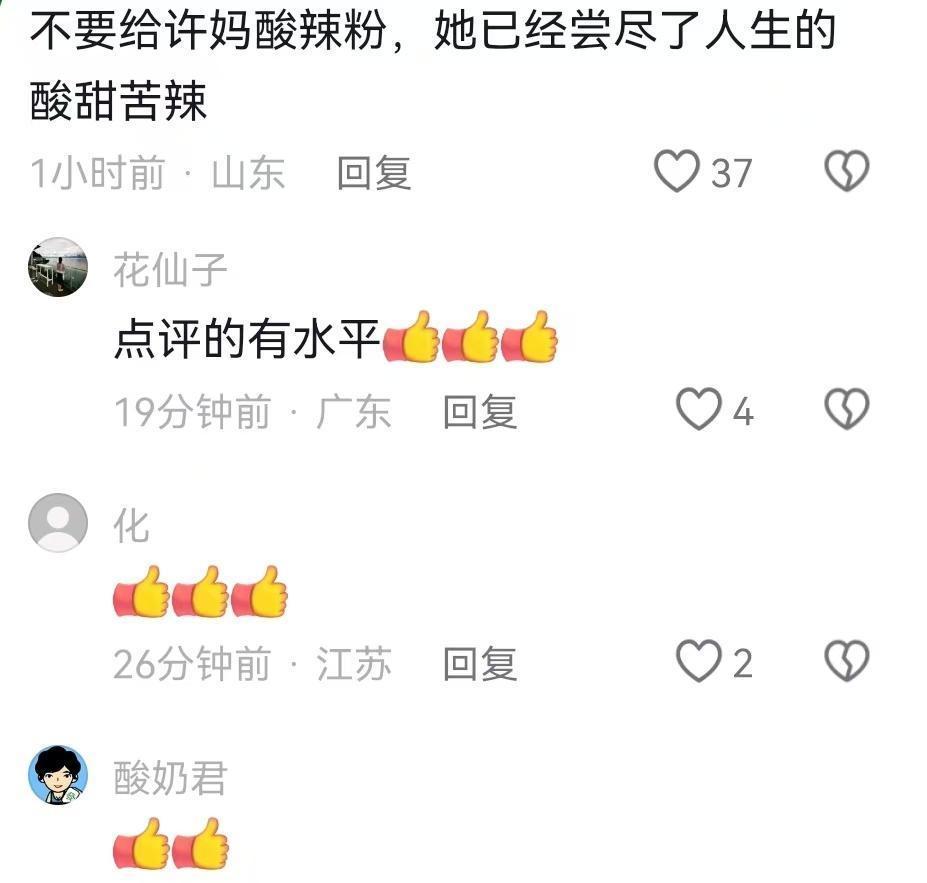
Task: Like 花仙子's comment
Action: pyautogui.click(x=699, y=409)
